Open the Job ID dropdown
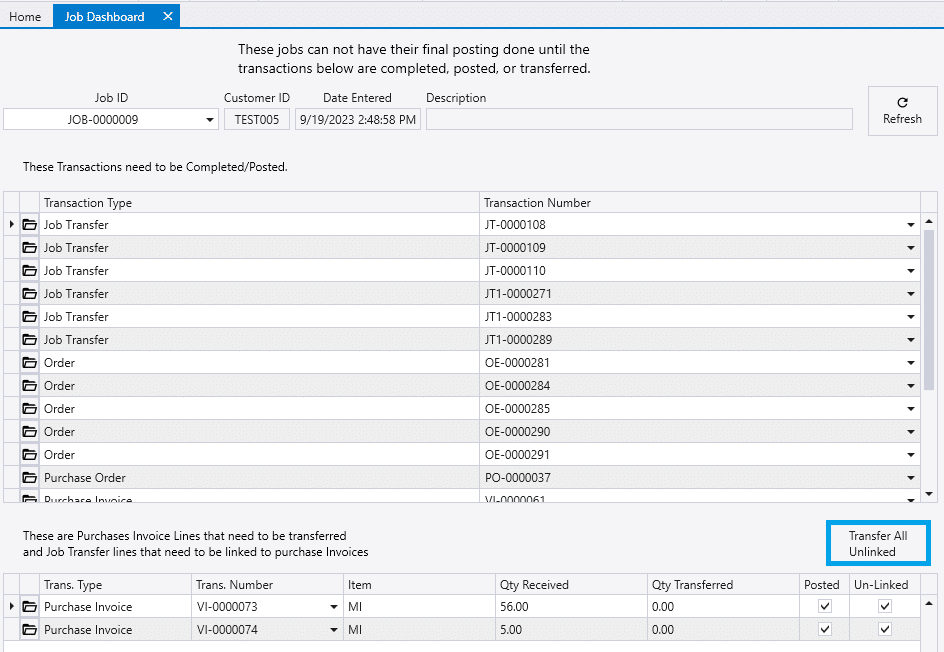Image resolution: width=944 pixels, height=652 pixels. click(x=209, y=118)
